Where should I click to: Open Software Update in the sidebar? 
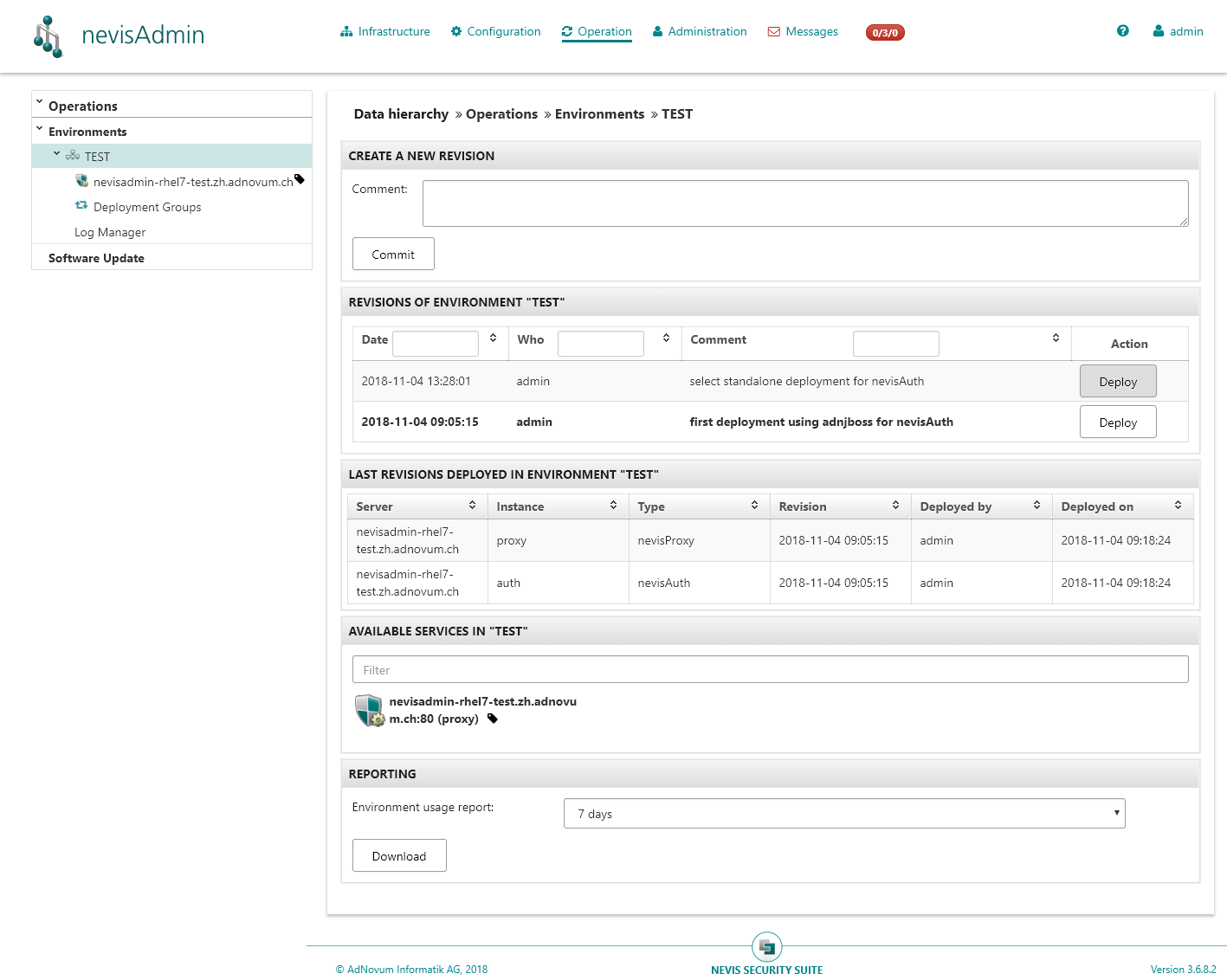[96, 258]
